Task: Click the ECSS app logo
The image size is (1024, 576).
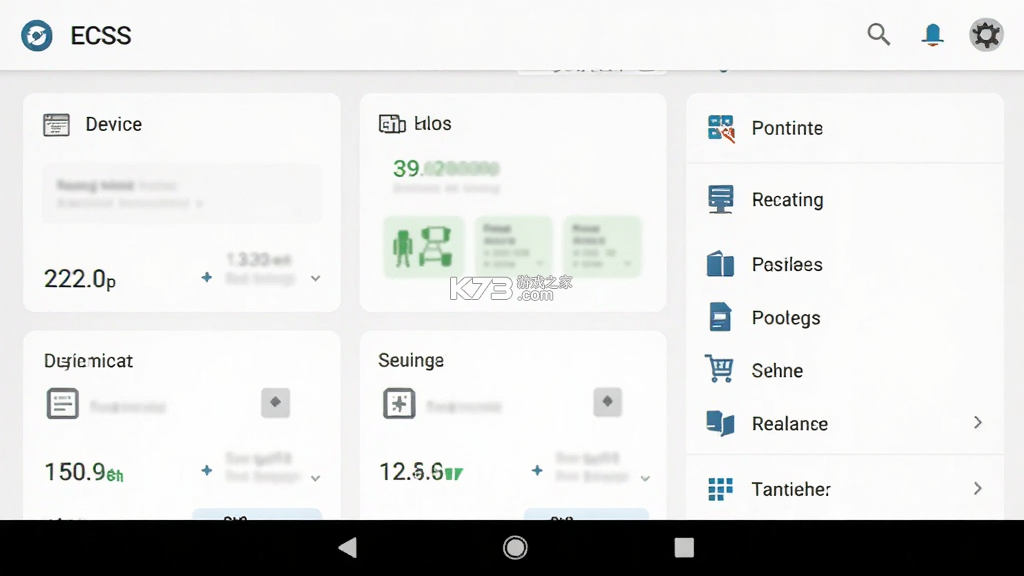Action: coord(37,35)
